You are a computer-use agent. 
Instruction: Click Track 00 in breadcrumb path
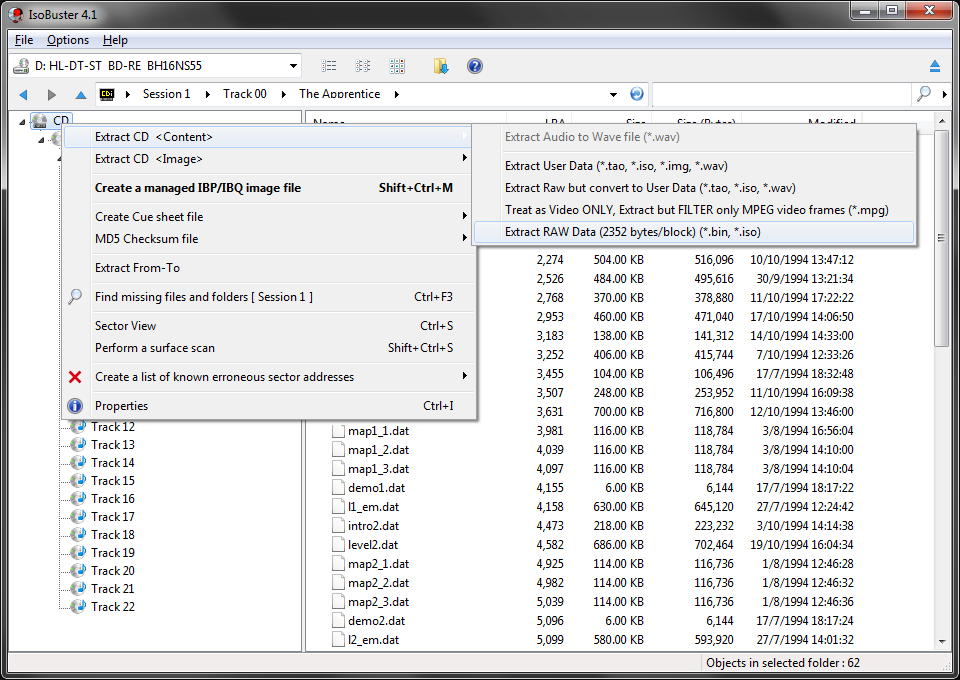(245, 94)
